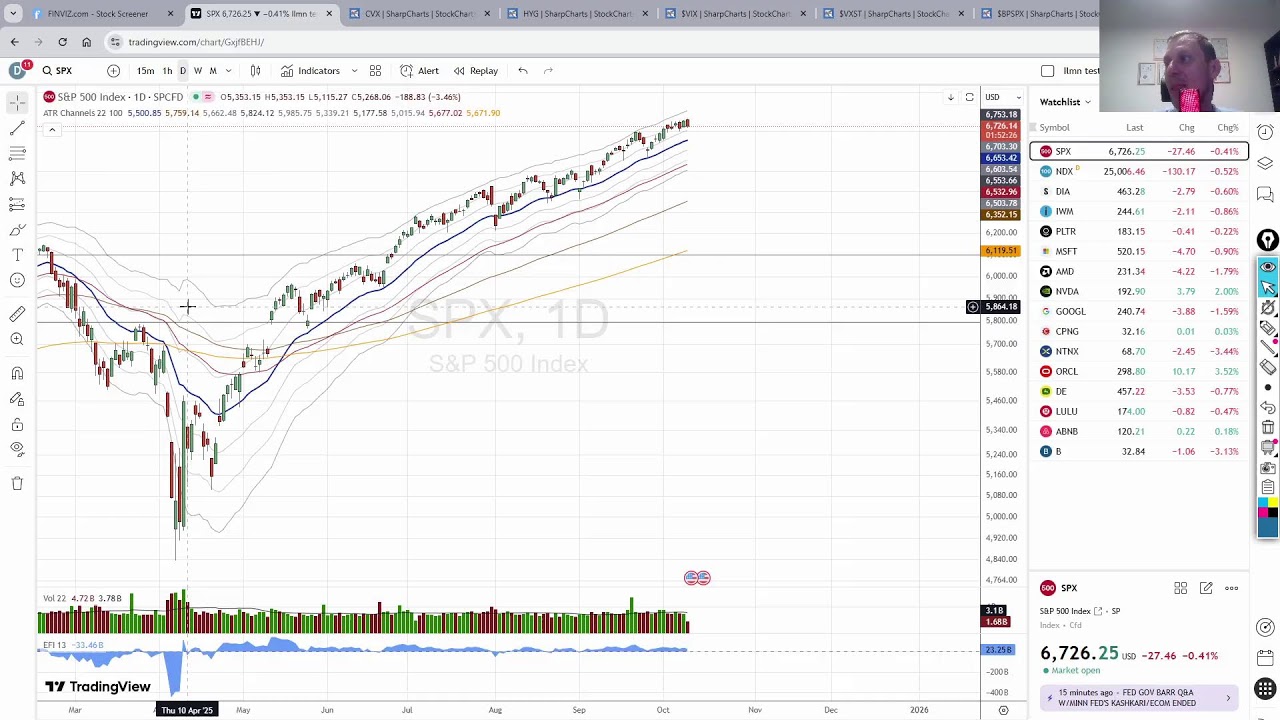
Task: Open the Fibonacci retracement tools
Action: (x=17, y=153)
